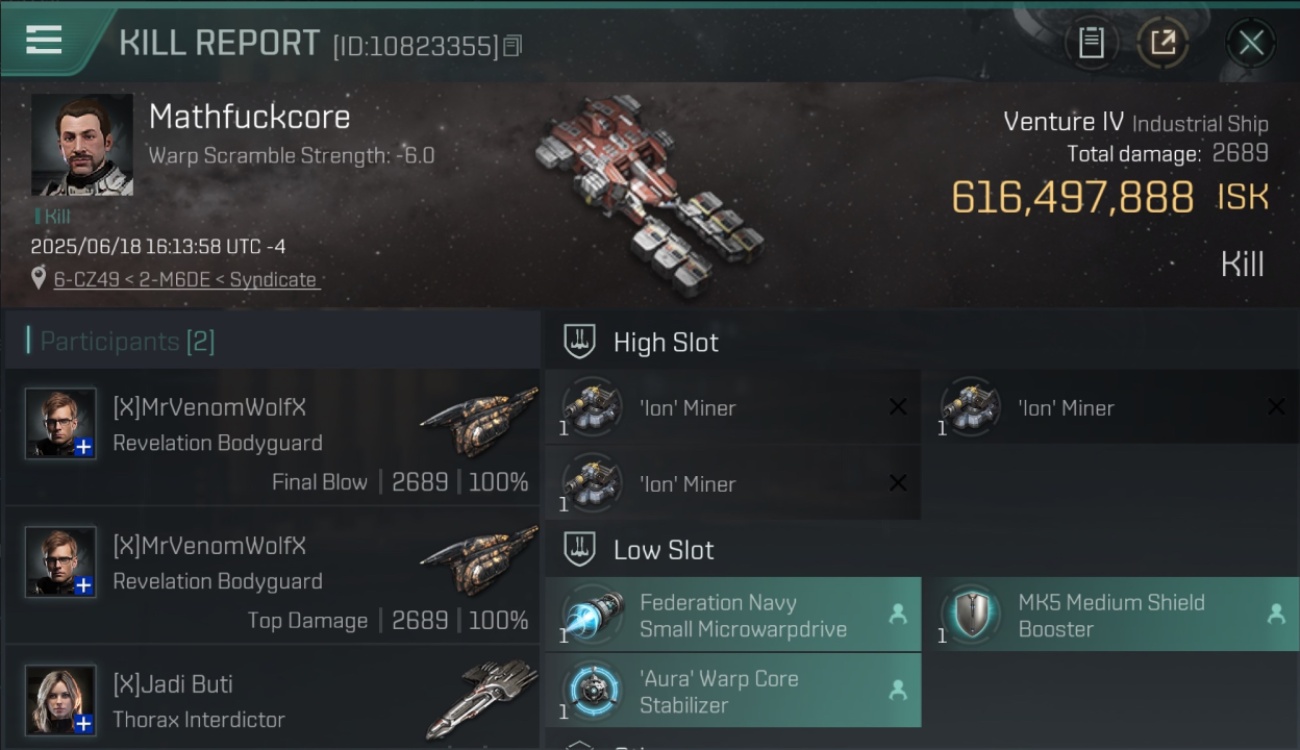
Task: Add top damage MrVenomWolfX via plus badge
Action: click(84, 585)
